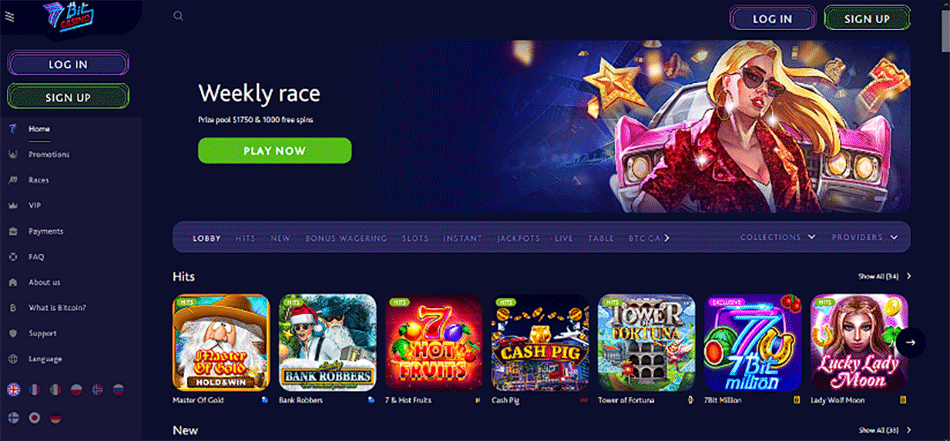Expand the Collections dropdown

[778, 237]
